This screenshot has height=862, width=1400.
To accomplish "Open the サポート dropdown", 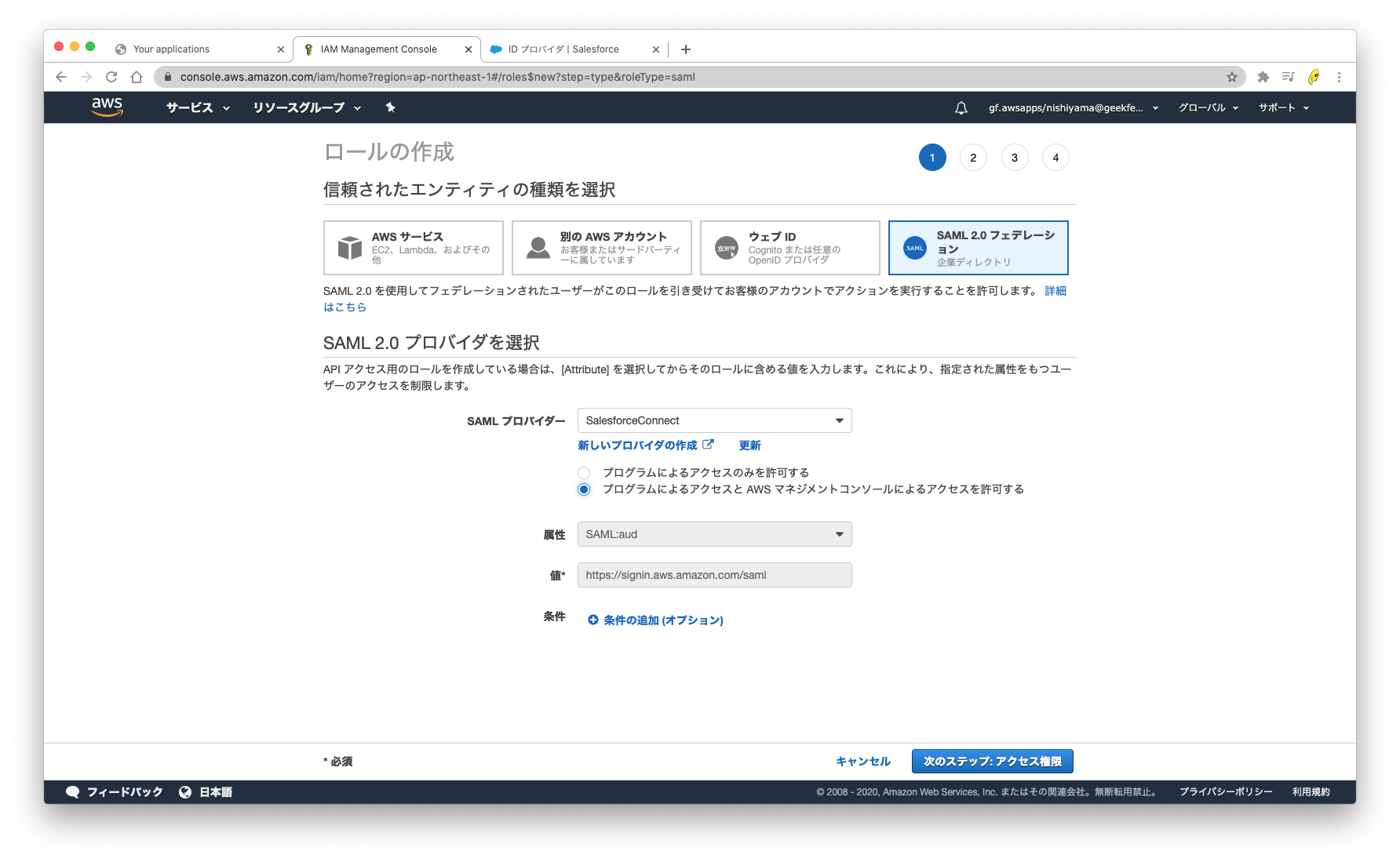I will click(1284, 107).
